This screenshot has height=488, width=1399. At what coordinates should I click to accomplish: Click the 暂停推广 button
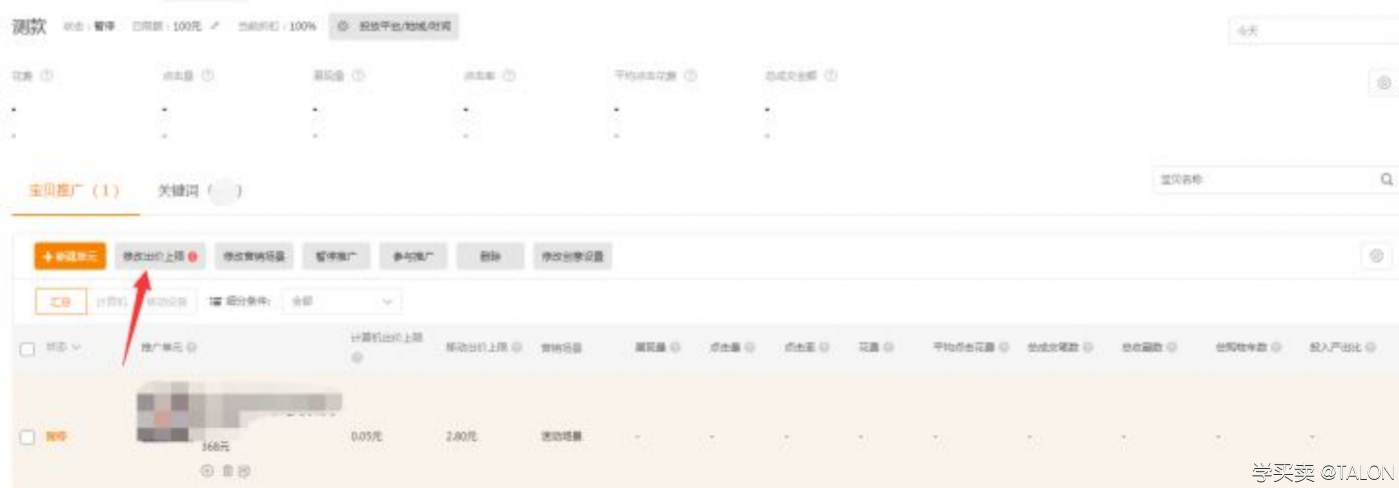tap(336, 257)
